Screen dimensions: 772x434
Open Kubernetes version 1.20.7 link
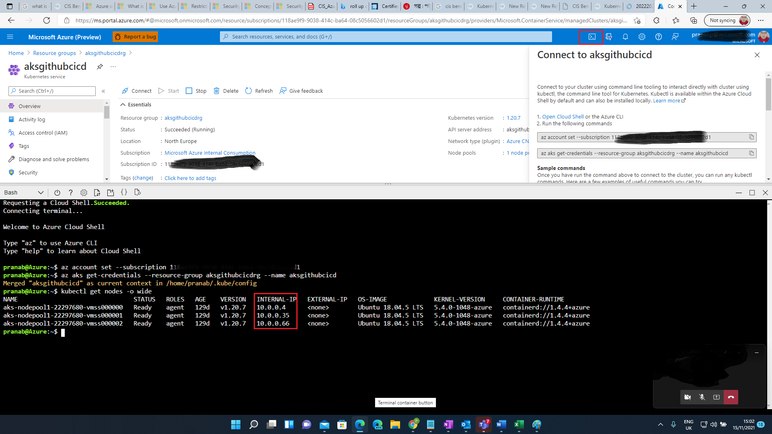pos(514,118)
